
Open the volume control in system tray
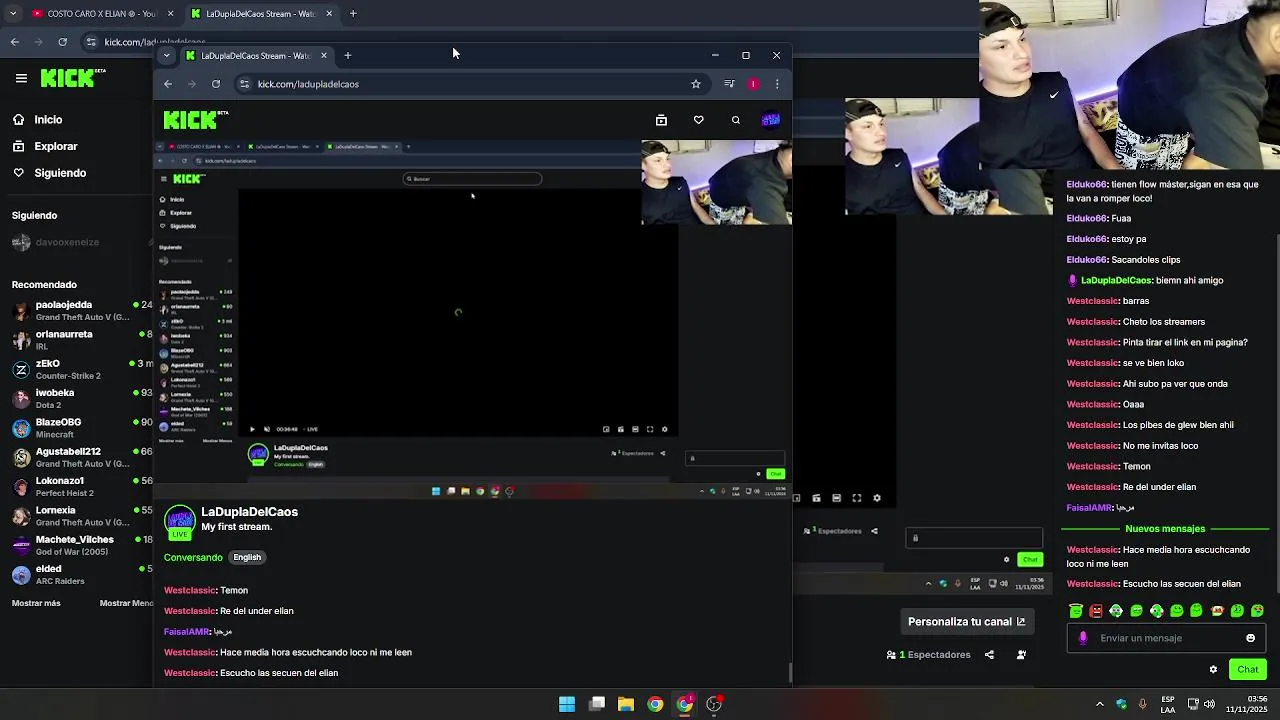coord(1209,704)
